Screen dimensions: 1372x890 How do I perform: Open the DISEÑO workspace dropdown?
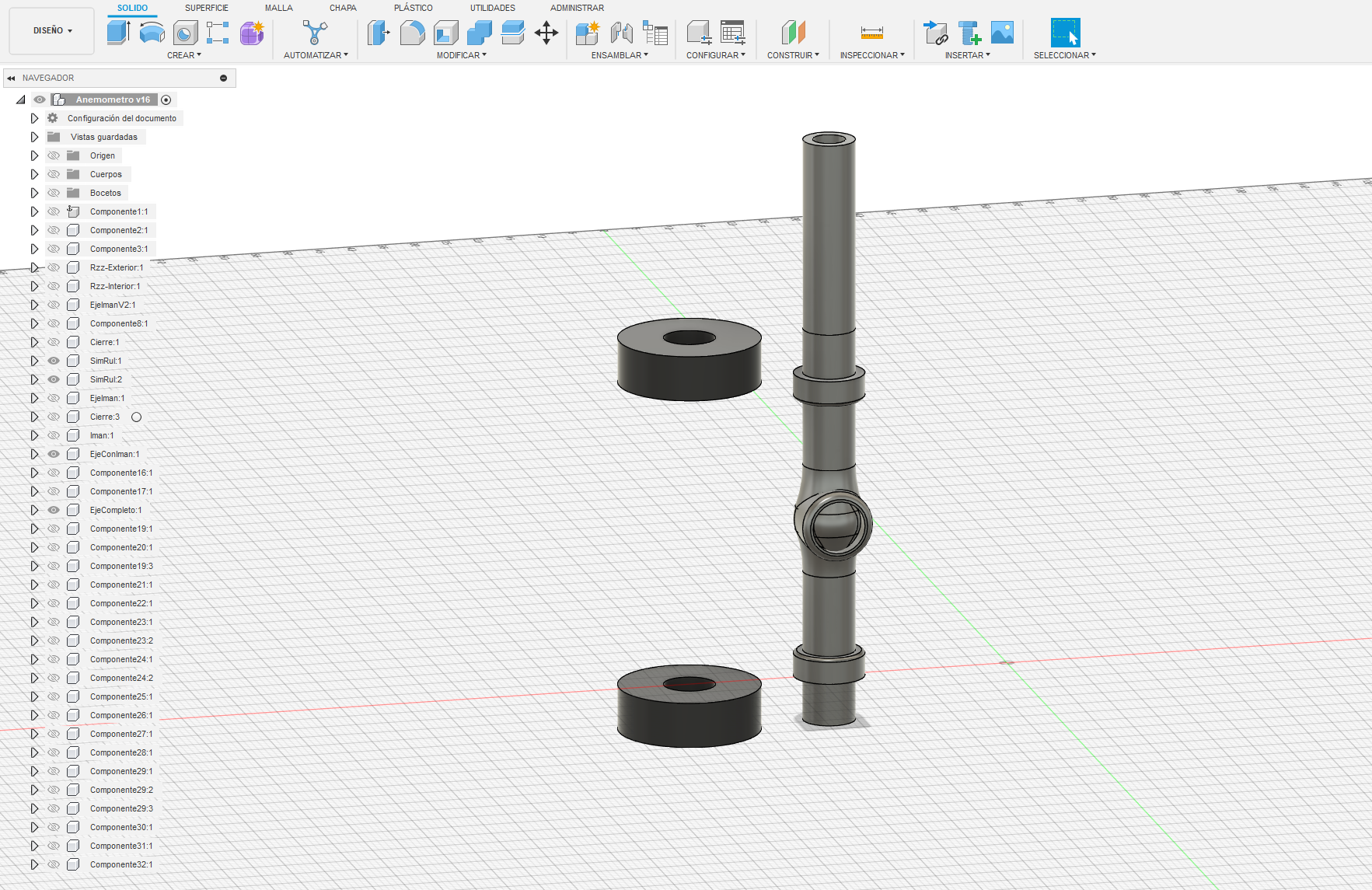pyautogui.click(x=52, y=30)
